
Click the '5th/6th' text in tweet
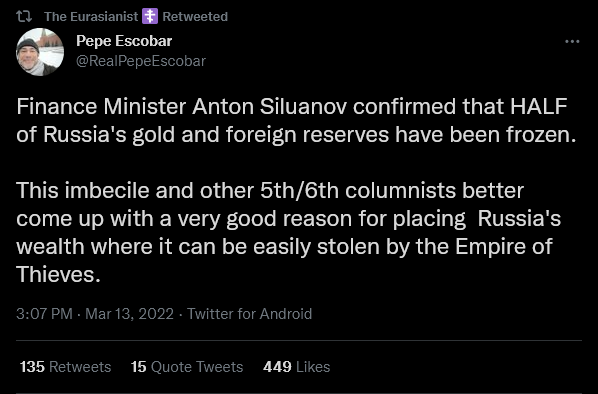[299, 190]
